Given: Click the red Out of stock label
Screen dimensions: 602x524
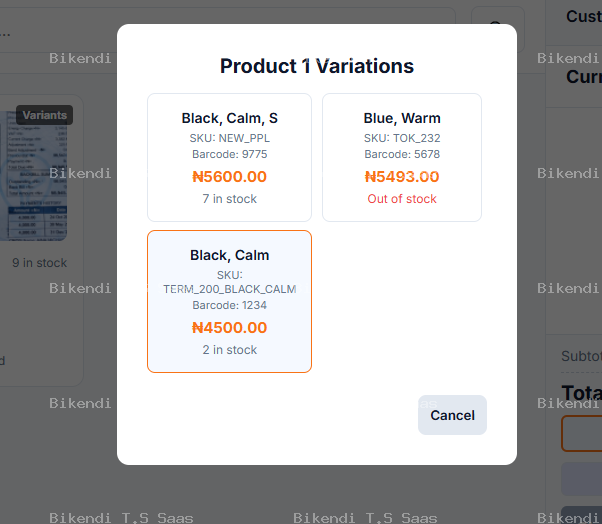Looking at the screenshot, I should pos(402,199).
